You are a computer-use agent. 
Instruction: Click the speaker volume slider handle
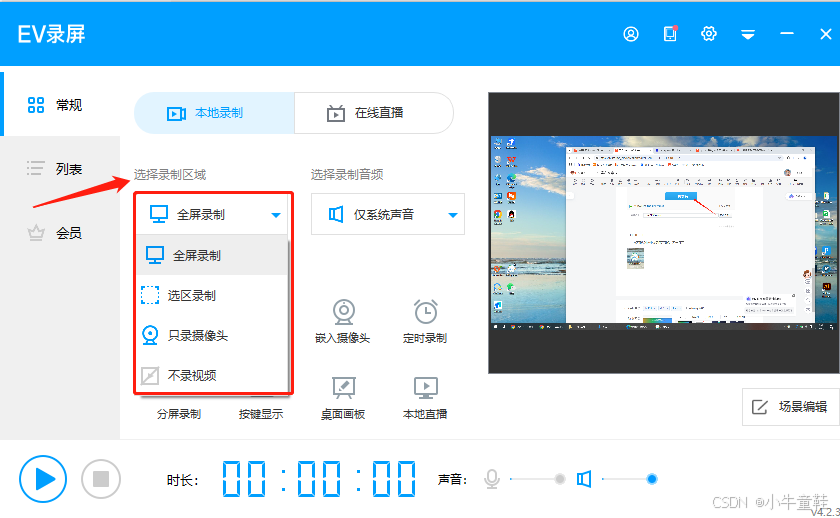[651, 479]
